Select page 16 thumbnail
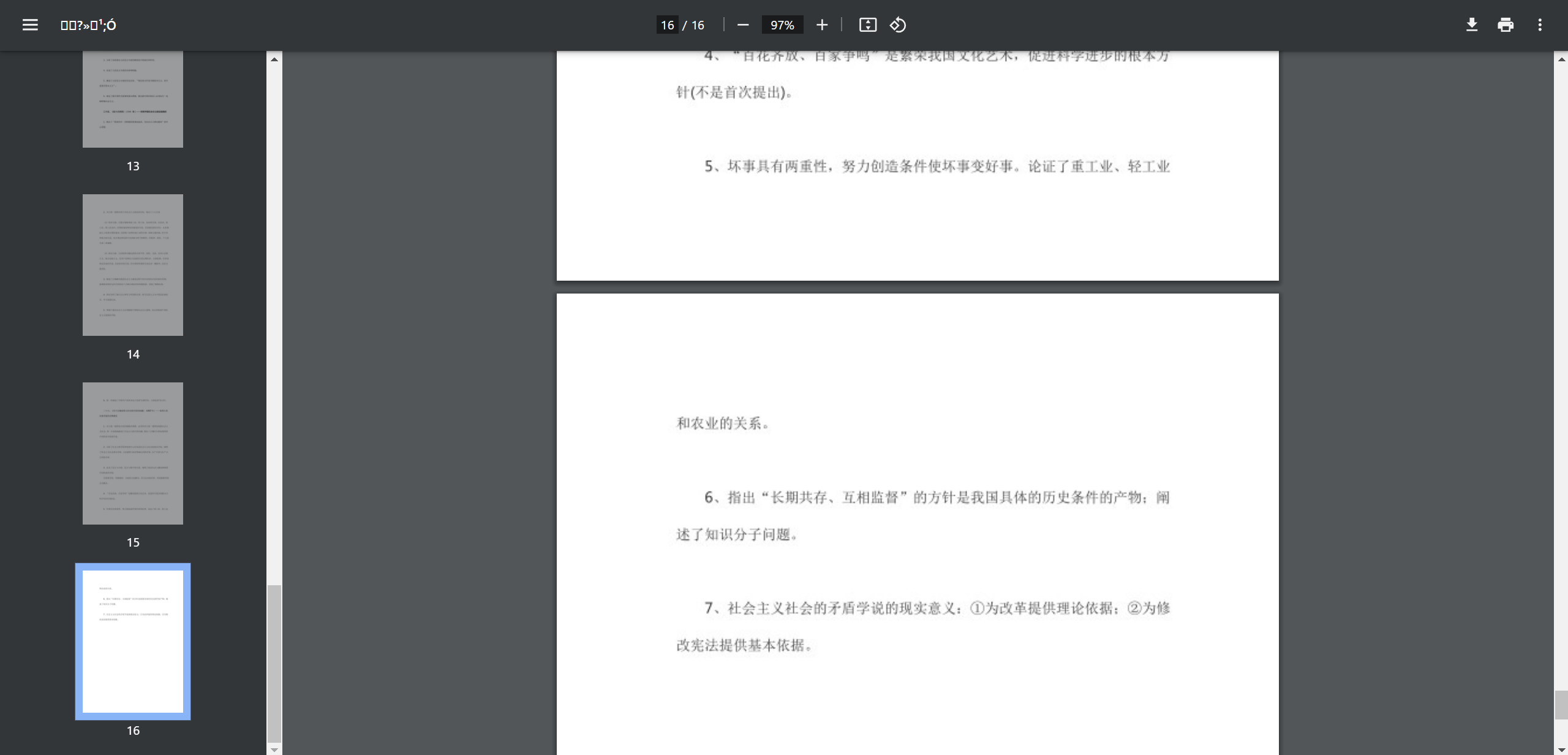Viewport: 1568px width, 755px height. (133, 641)
